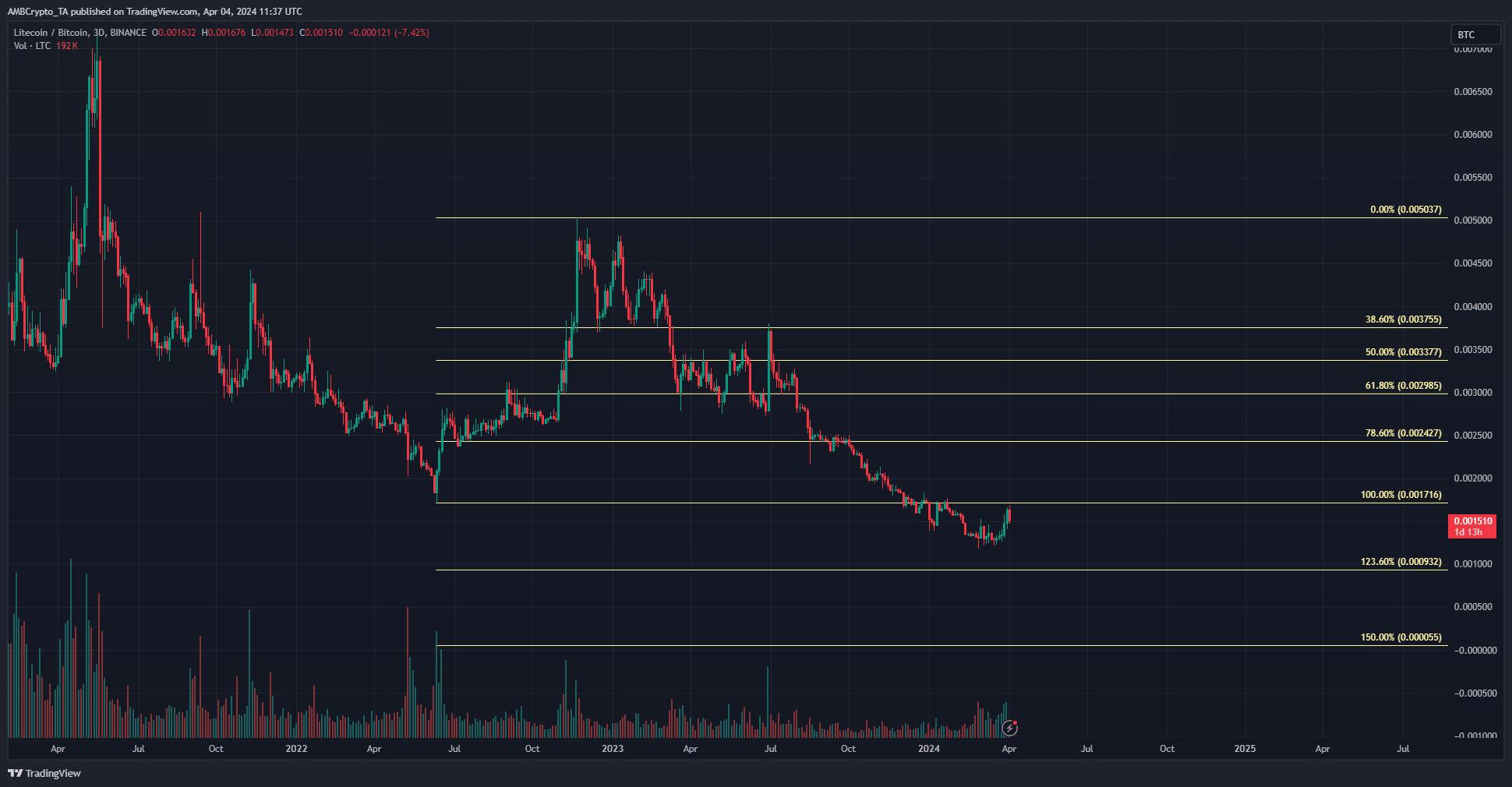The height and width of the screenshot is (787, 1512).
Task: Click the 0.005500 price axis label
Action: (1473, 178)
